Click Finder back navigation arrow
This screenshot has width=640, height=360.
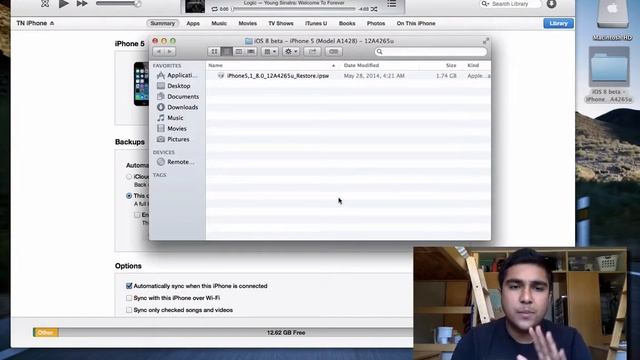(158, 51)
